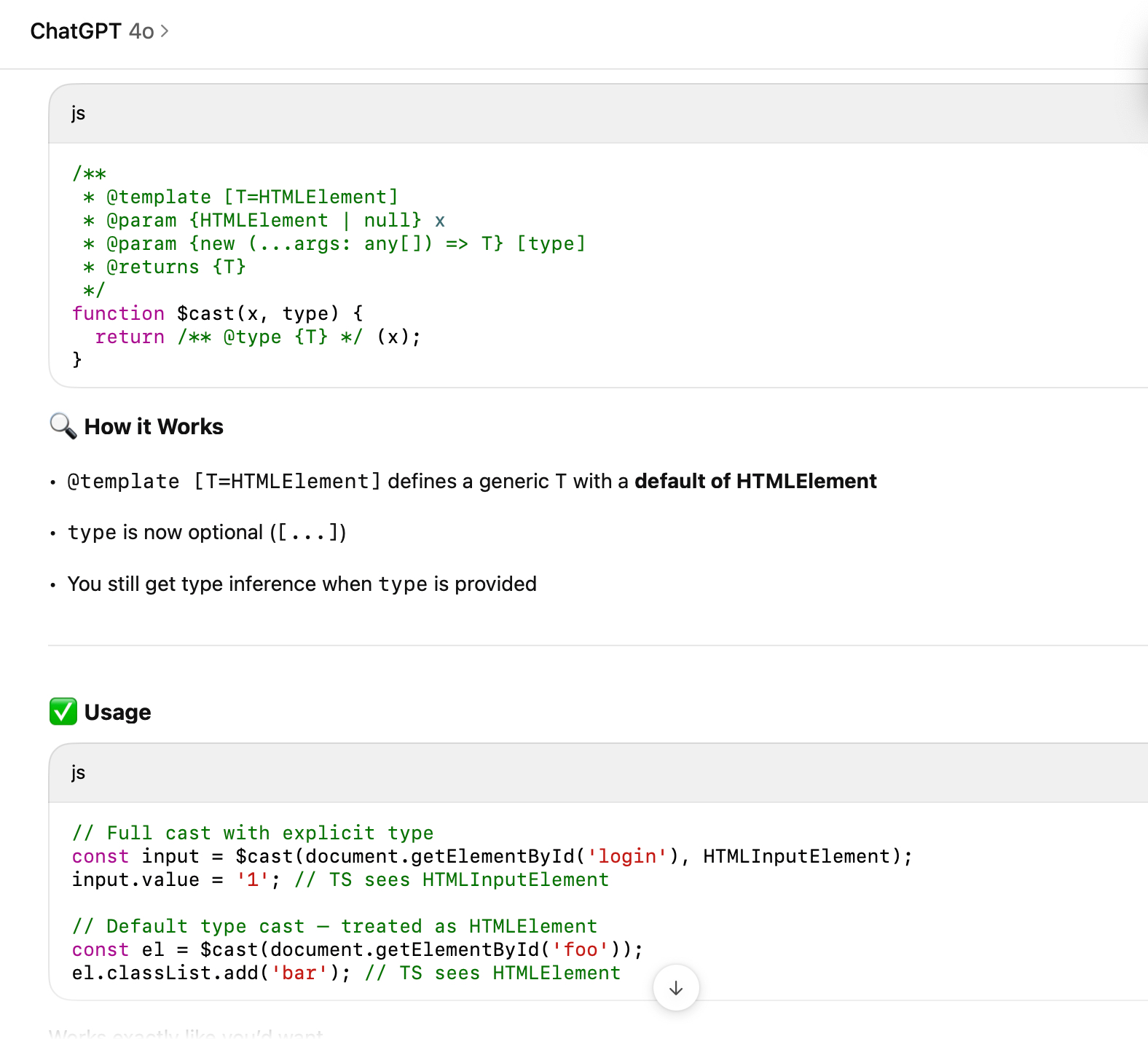This screenshot has height=1039, width=1148.
Task: Click the How it Works heading
Action: [x=154, y=427]
